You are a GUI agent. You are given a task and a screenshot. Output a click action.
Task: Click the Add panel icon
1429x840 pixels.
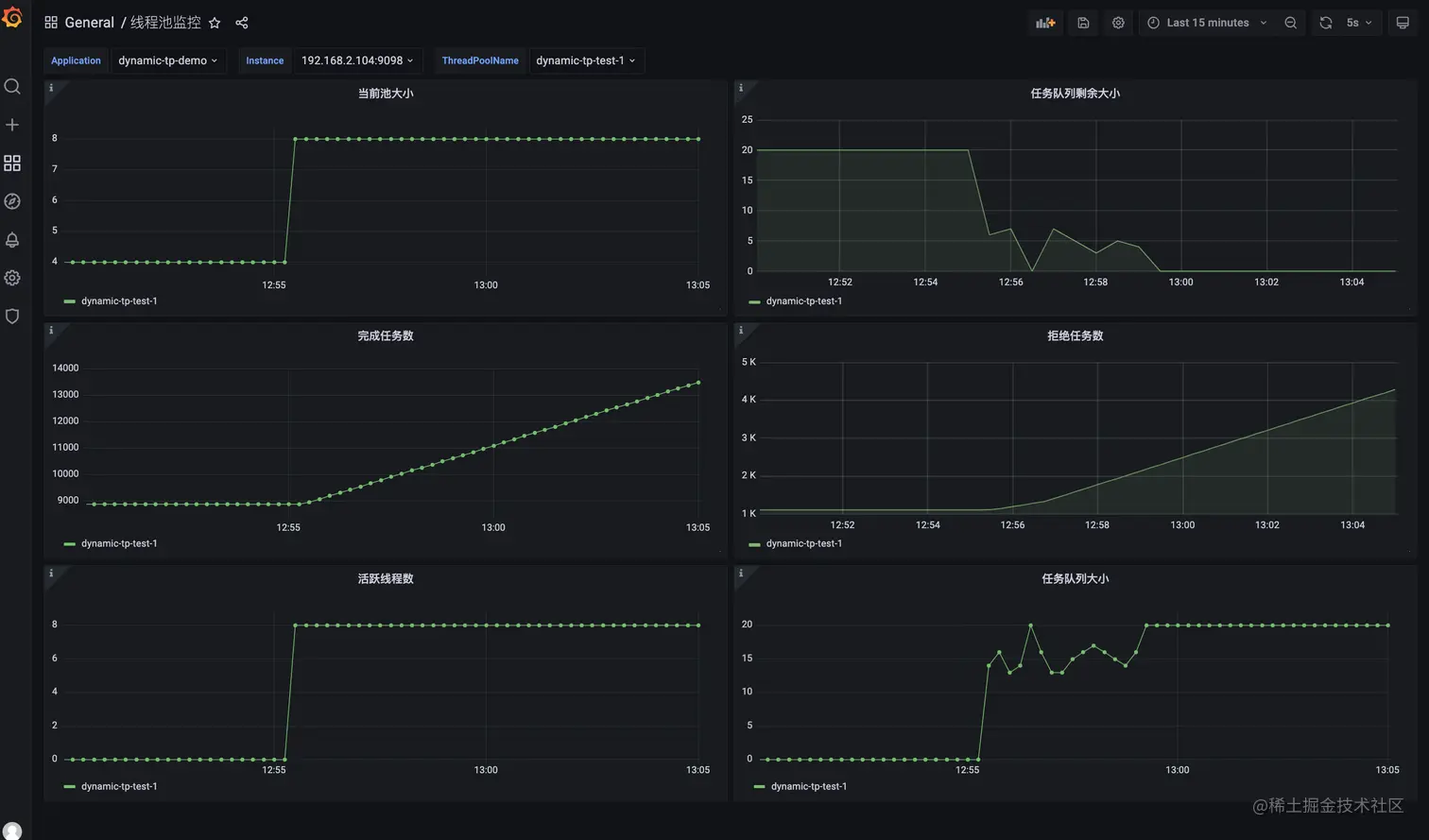(1045, 23)
